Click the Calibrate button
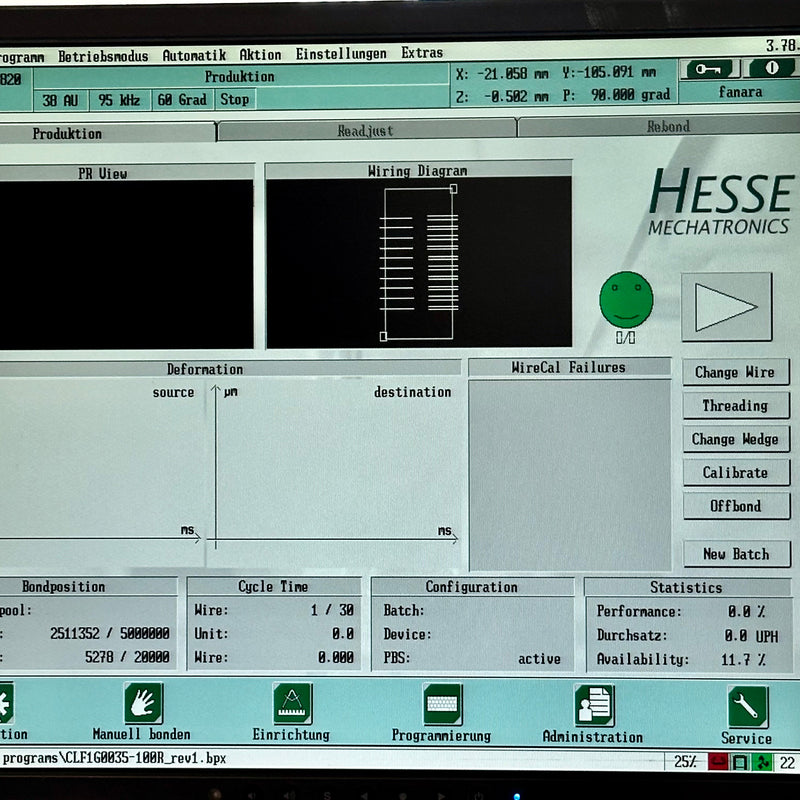This screenshot has width=800, height=800. (x=736, y=472)
